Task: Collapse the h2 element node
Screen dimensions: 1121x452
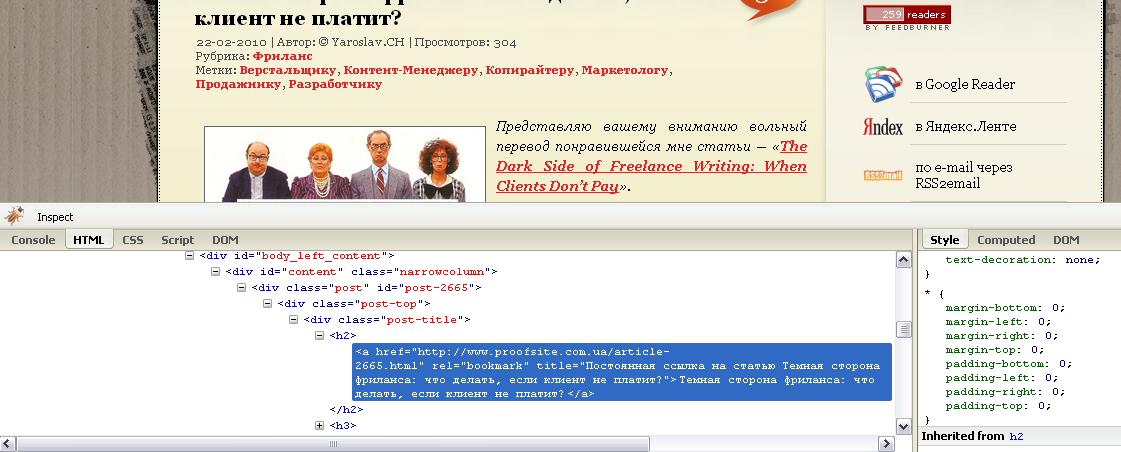Action: [320, 336]
